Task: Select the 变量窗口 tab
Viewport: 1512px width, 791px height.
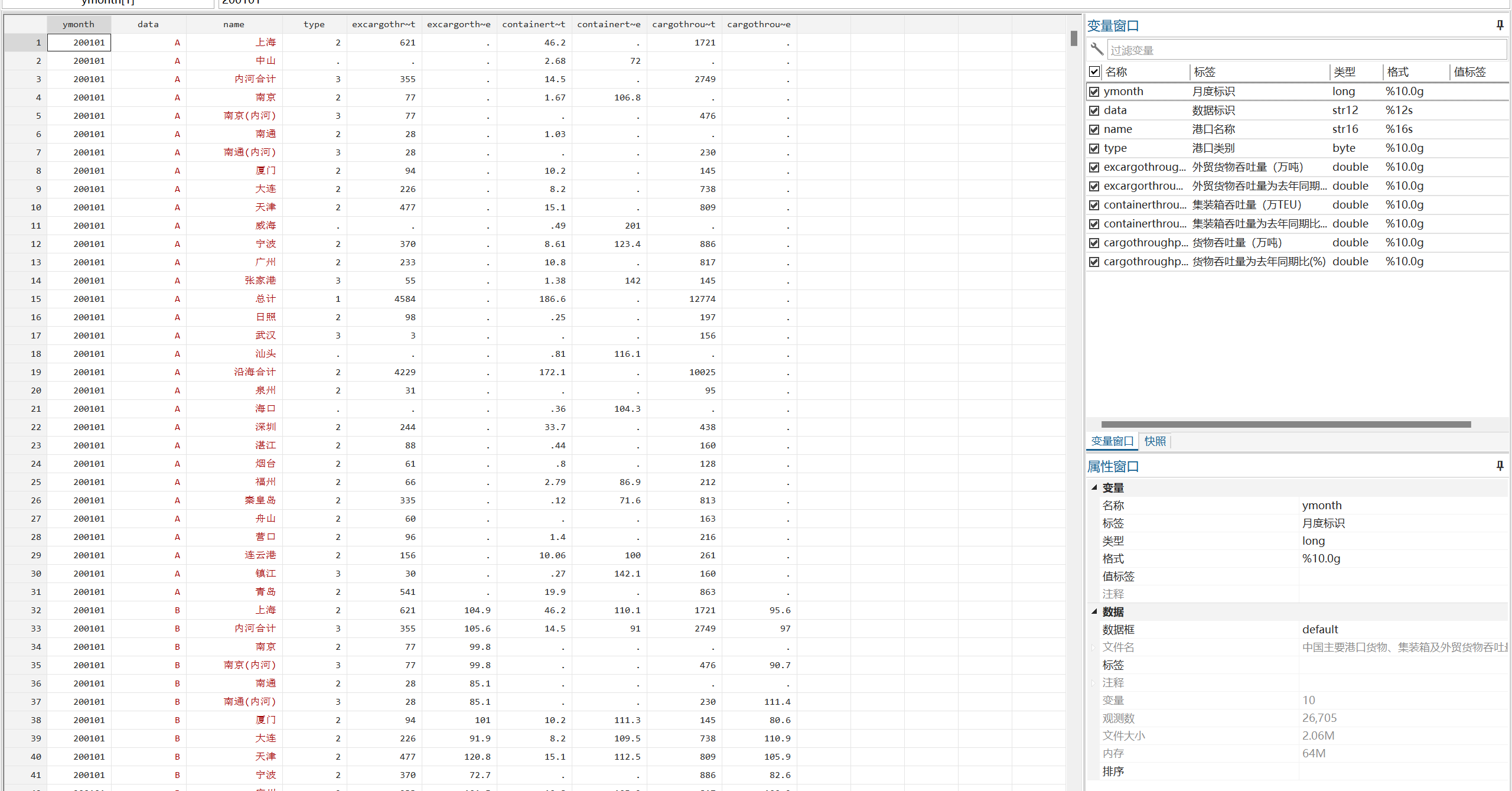Action: pos(1112,441)
